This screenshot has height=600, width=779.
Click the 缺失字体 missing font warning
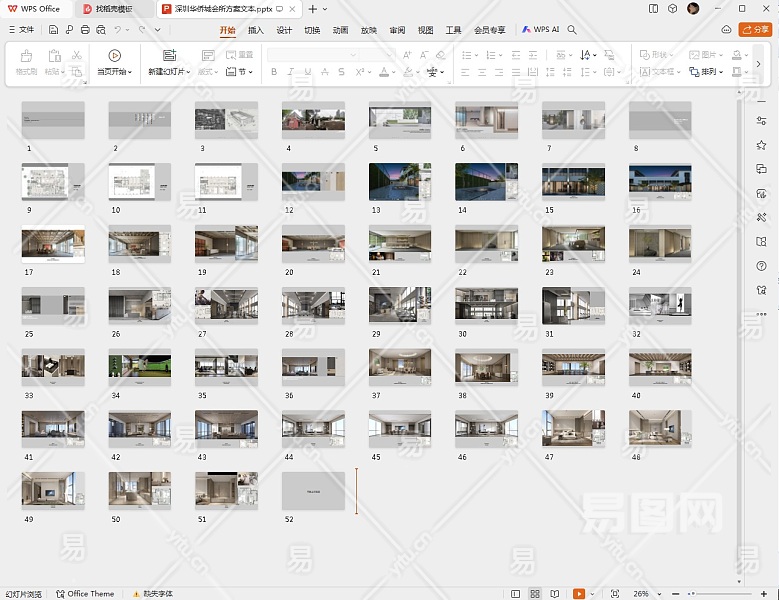click(x=152, y=594)
